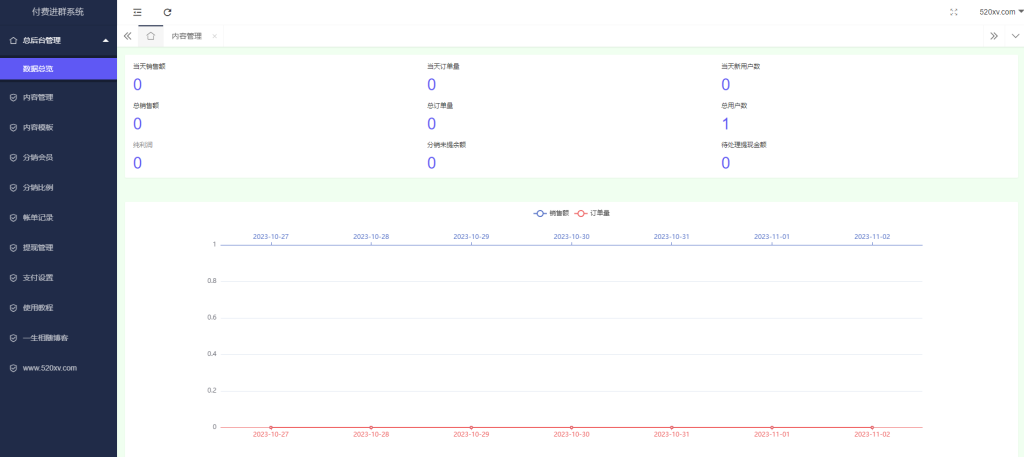
Task: Click the shield icon beside 支付设置
Action: point(13,278)
